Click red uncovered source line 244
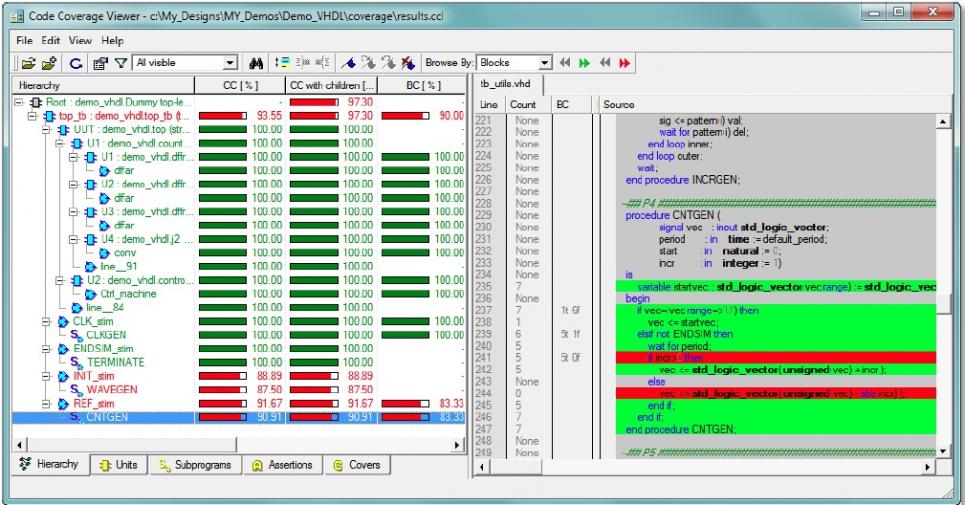The image size is (965, 505). [x=775, y=394]
